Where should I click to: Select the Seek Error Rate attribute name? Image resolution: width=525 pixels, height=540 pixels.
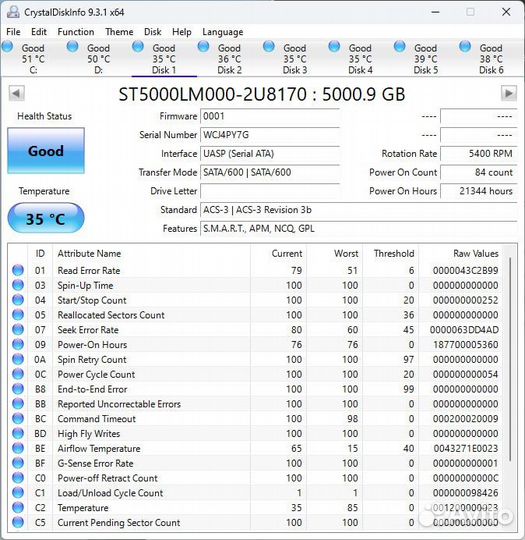[88, 330]
